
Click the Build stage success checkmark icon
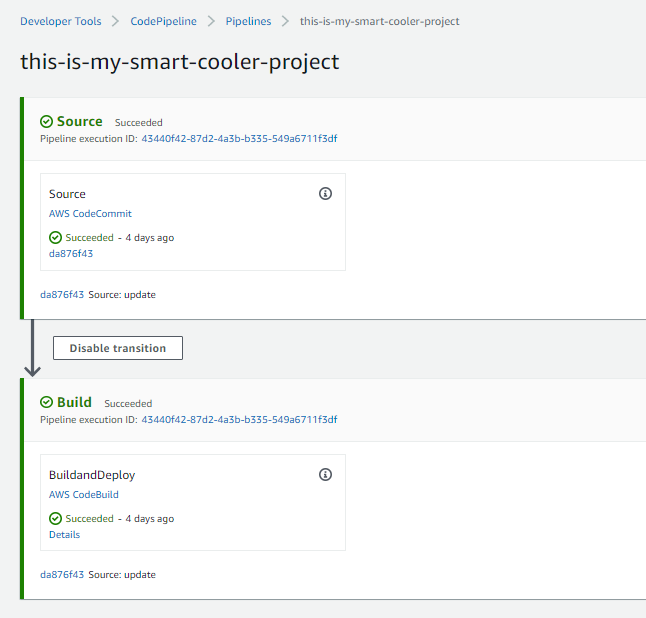click(x=46, y=402)
